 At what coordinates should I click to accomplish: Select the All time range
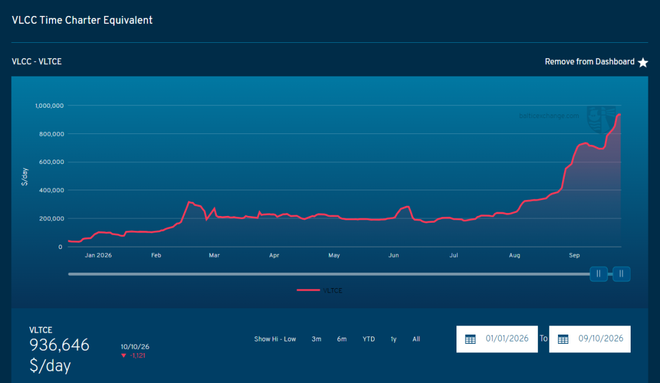416,339
